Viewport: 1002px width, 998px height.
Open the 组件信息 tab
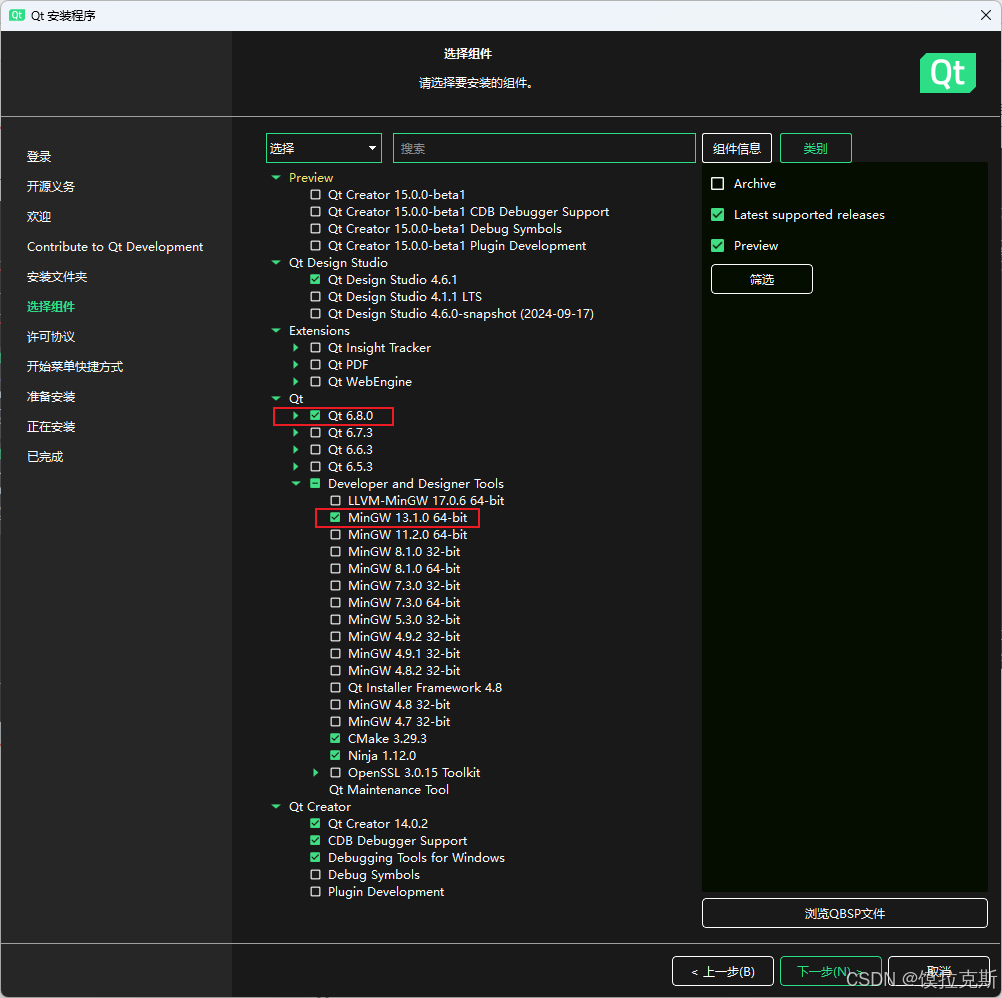coord(737,148)
